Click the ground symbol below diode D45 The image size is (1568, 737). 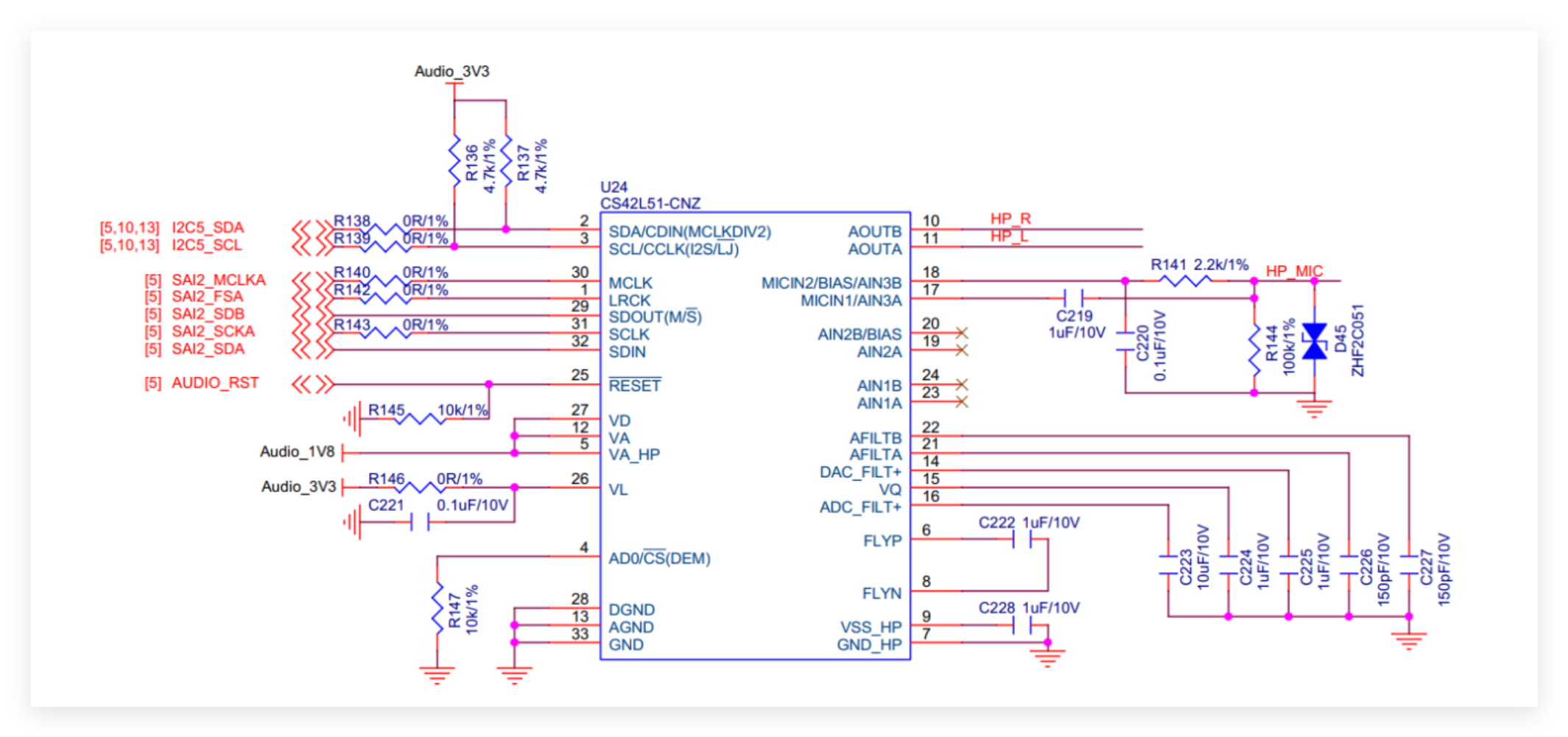coord(1314,409)
